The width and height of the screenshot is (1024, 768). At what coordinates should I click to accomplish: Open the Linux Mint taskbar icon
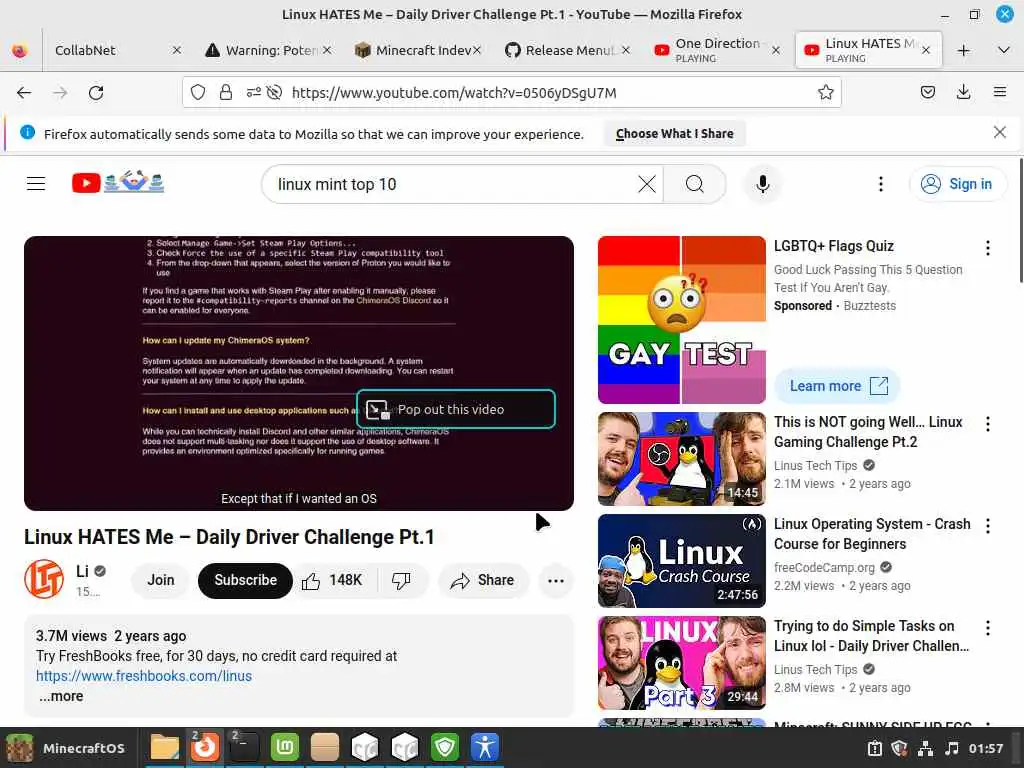coord(285,748)
